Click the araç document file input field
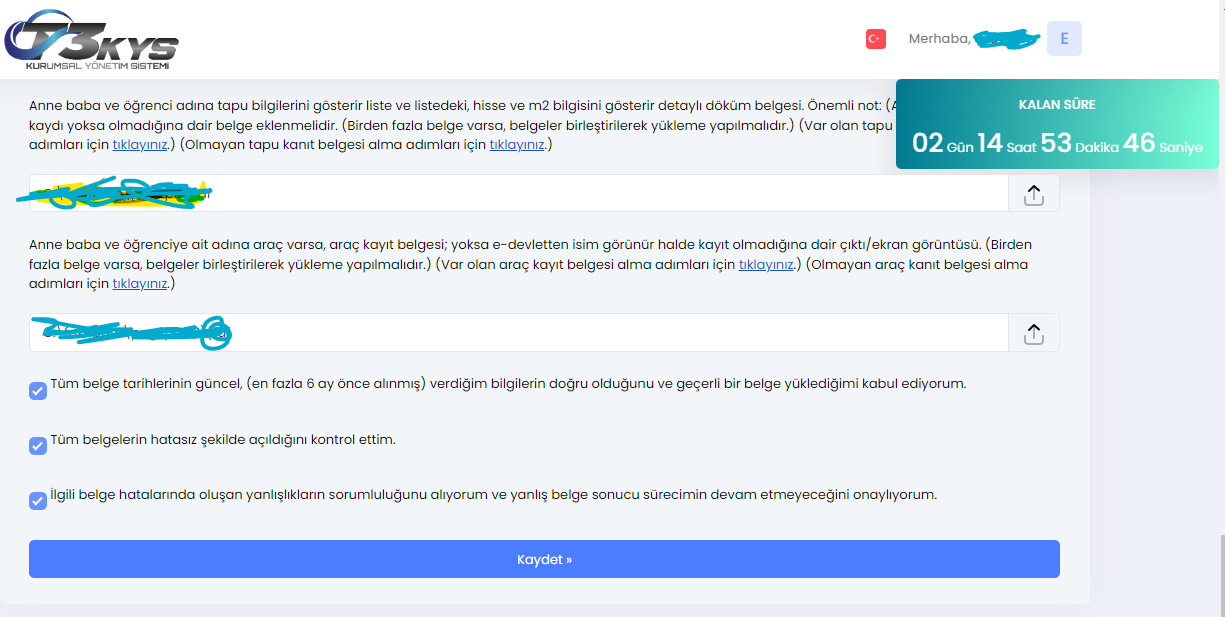 [x=518, y=333]
